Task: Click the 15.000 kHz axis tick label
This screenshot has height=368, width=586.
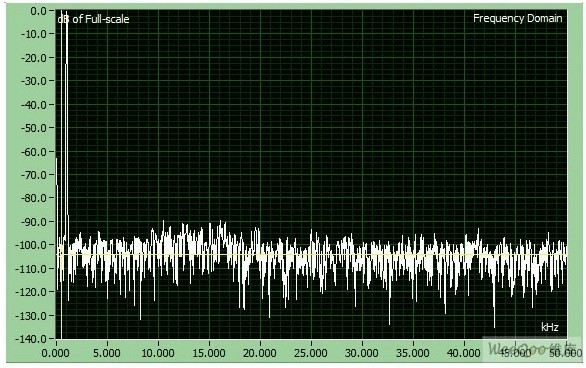Action: click(209, 353)
